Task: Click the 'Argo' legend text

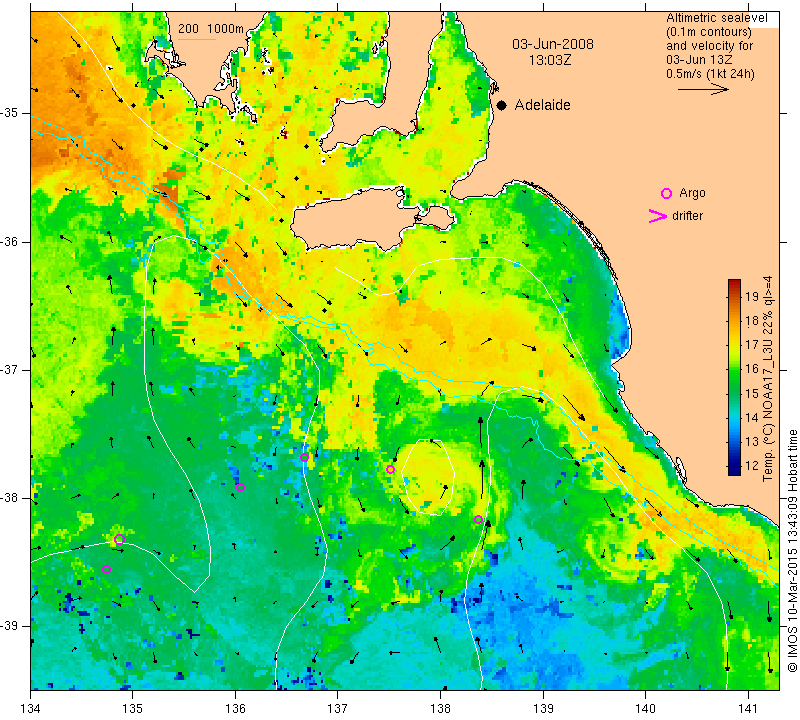Action: [692, 193]
